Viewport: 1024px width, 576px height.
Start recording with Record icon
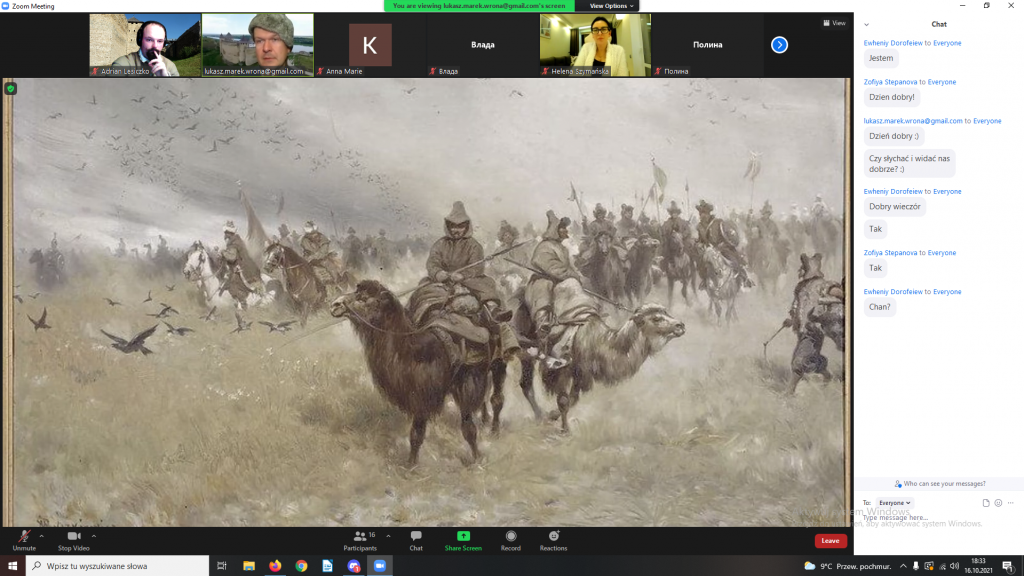point(511,537)
